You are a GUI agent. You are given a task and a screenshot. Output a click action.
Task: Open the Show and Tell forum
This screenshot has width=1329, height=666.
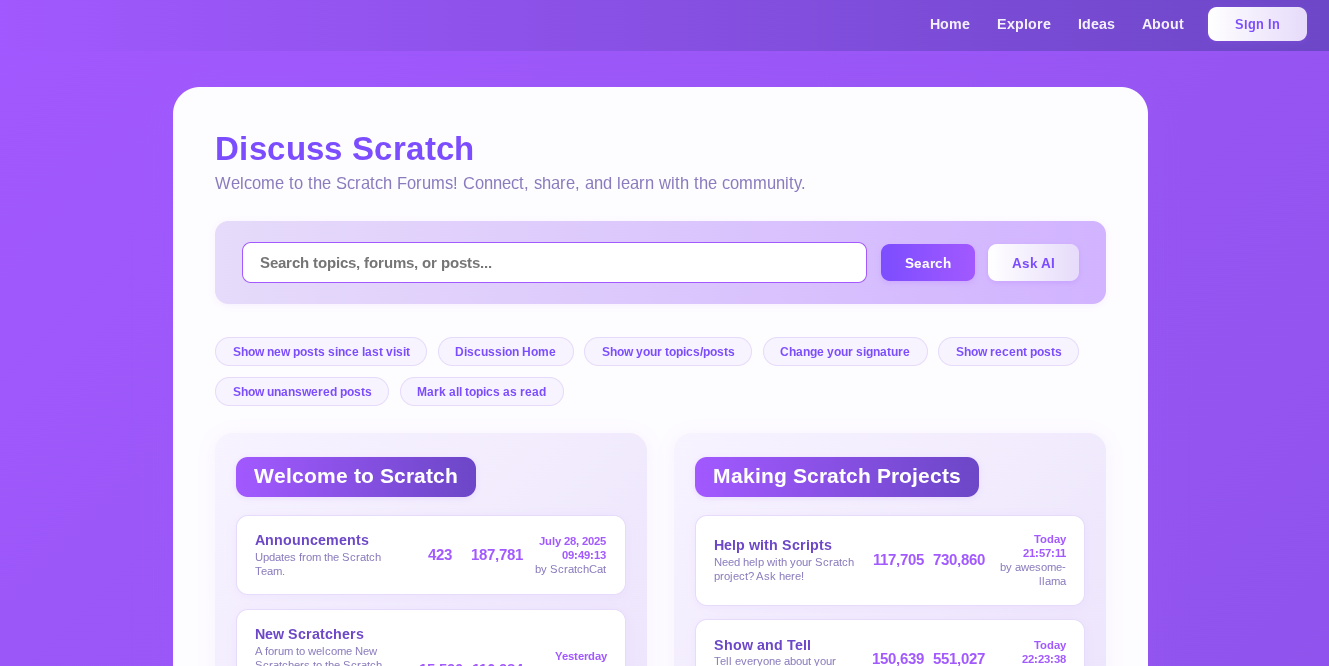point(762,645)
